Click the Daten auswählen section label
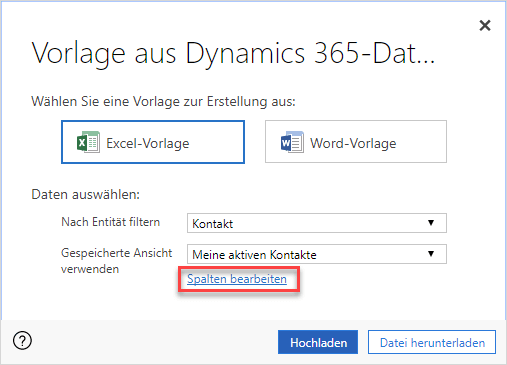507x365 pixels. point(85,194)
